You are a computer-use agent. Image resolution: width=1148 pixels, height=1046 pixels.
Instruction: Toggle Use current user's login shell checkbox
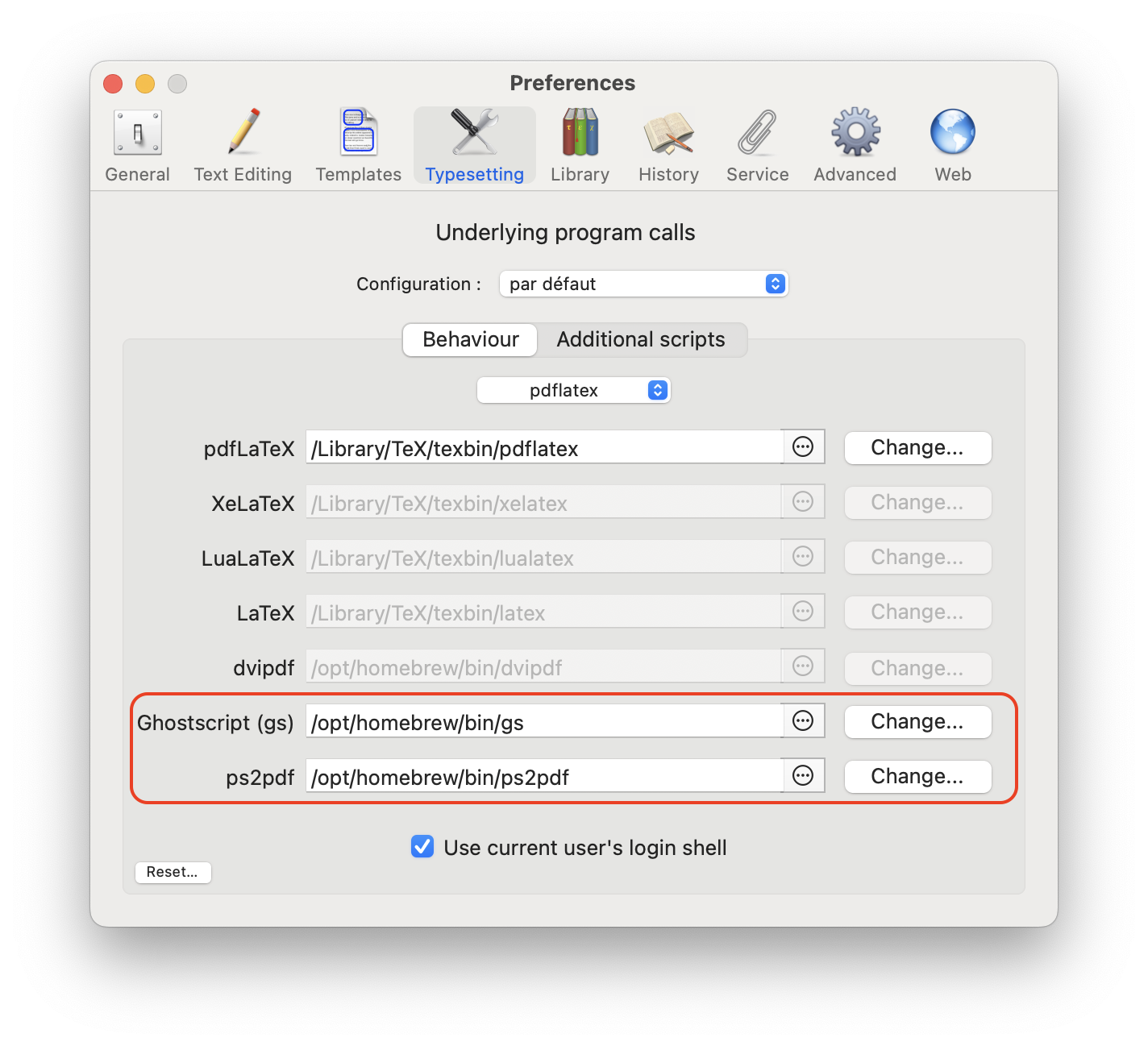[422, 846]
